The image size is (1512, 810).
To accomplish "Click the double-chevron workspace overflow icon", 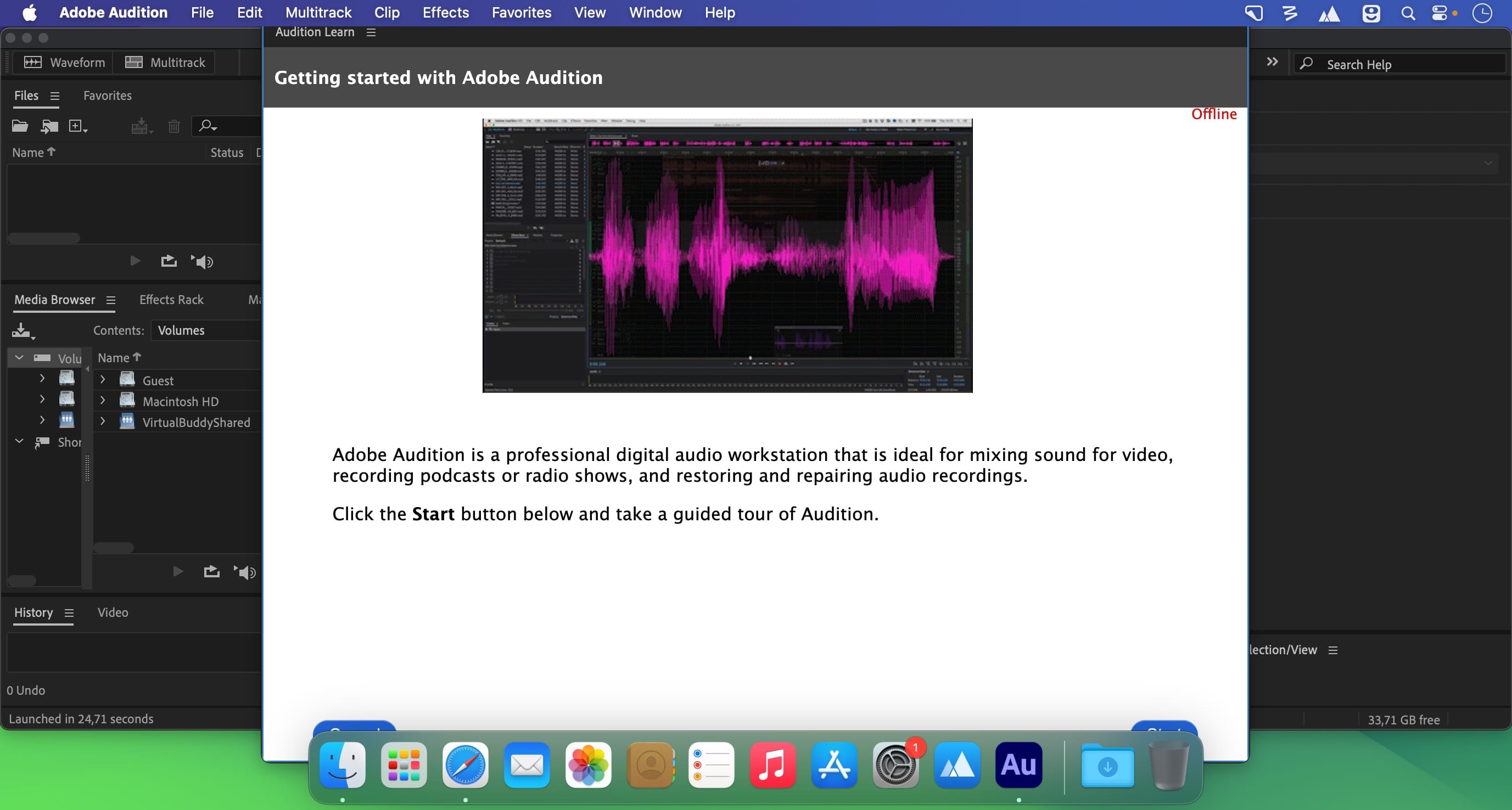I will (1272, 62).
